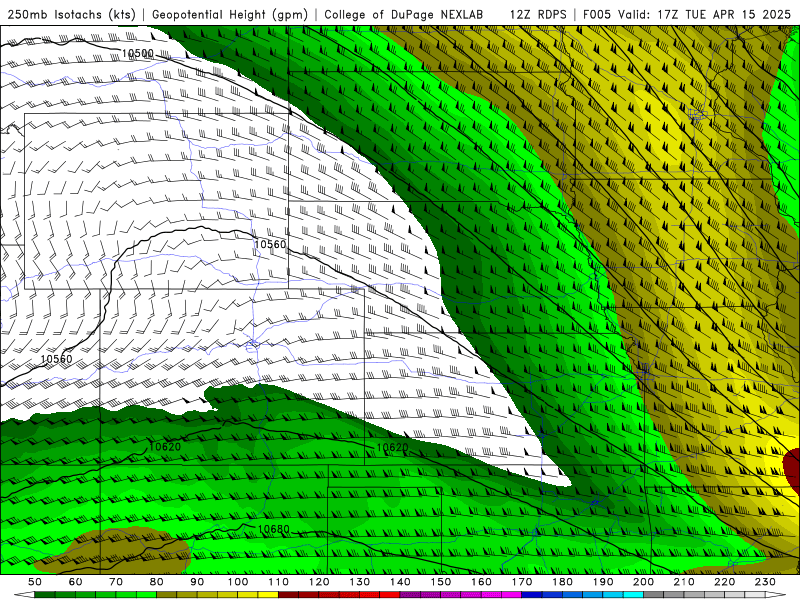Select the 130 value on the color scale
This screenshot has height=600, width=800.
point(360,582)
